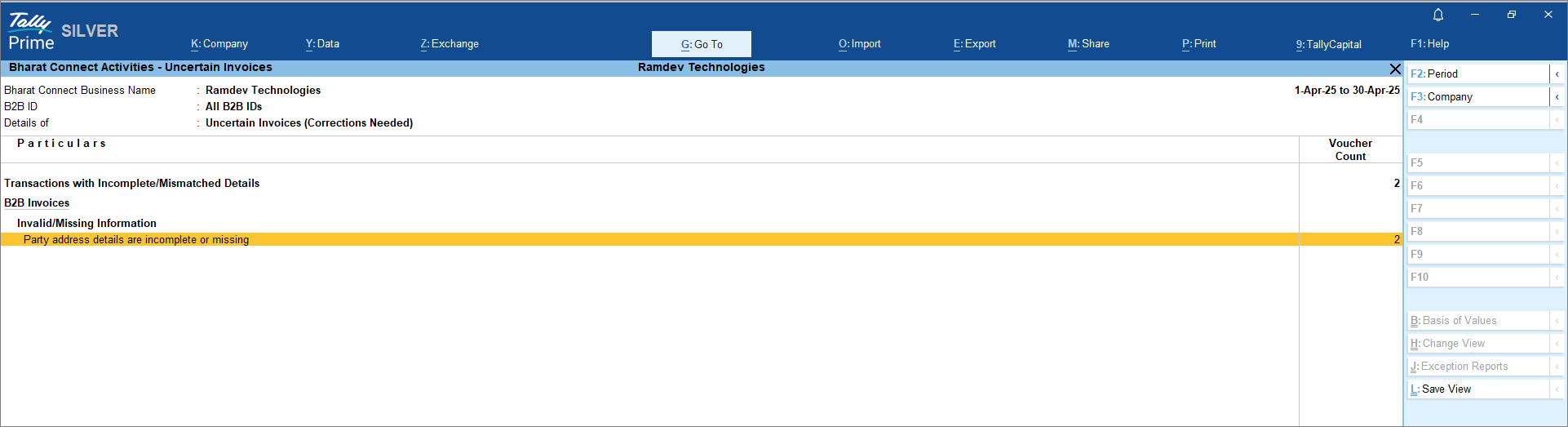Expand the F2: Period side arrow
The height and width of the screenshot is (427, 1568).
pos(1557,74)
